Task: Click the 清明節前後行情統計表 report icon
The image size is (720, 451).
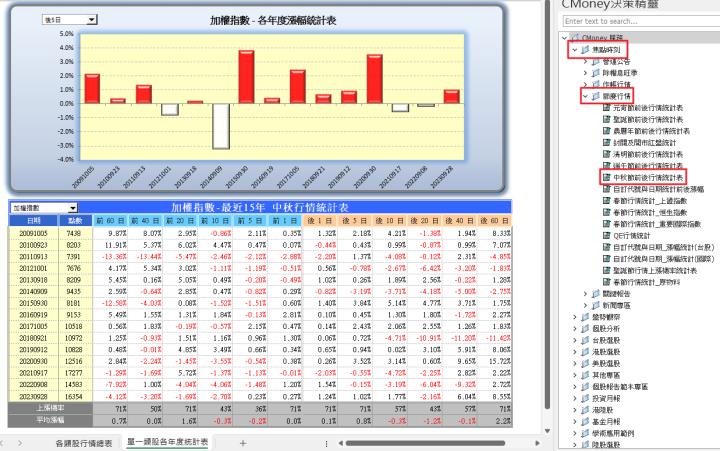Action: tap(606, 154)
